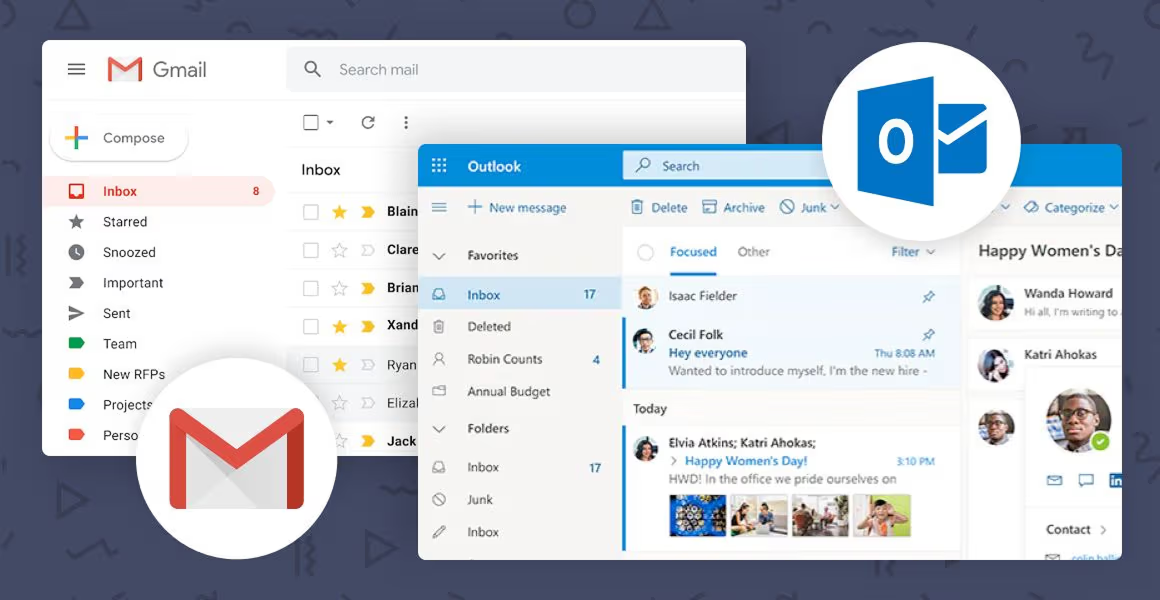Collapse the Favorites section
This screenshot has height=600, width=1160.
[x=438, y=255]
